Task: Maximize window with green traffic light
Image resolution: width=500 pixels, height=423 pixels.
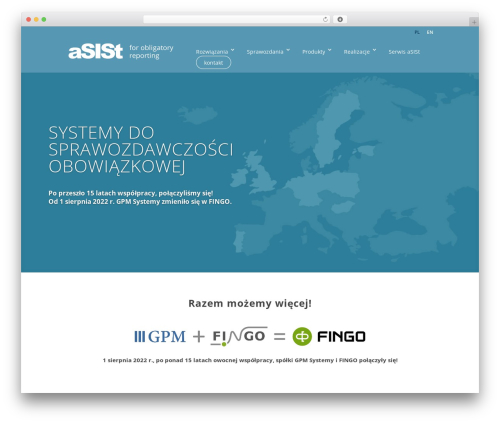Action: [44, 20]
